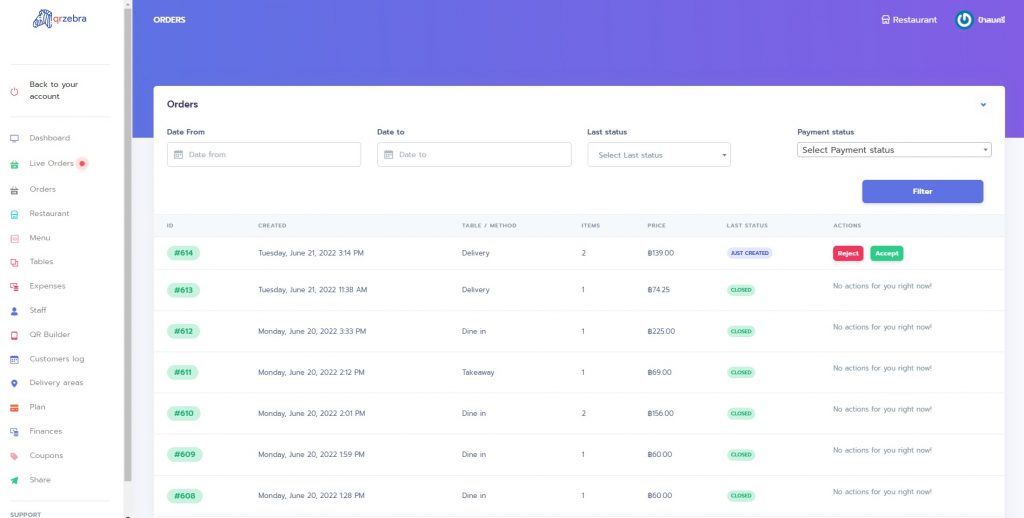
Task: Click the Date to input field
Action: click(474, 155)
